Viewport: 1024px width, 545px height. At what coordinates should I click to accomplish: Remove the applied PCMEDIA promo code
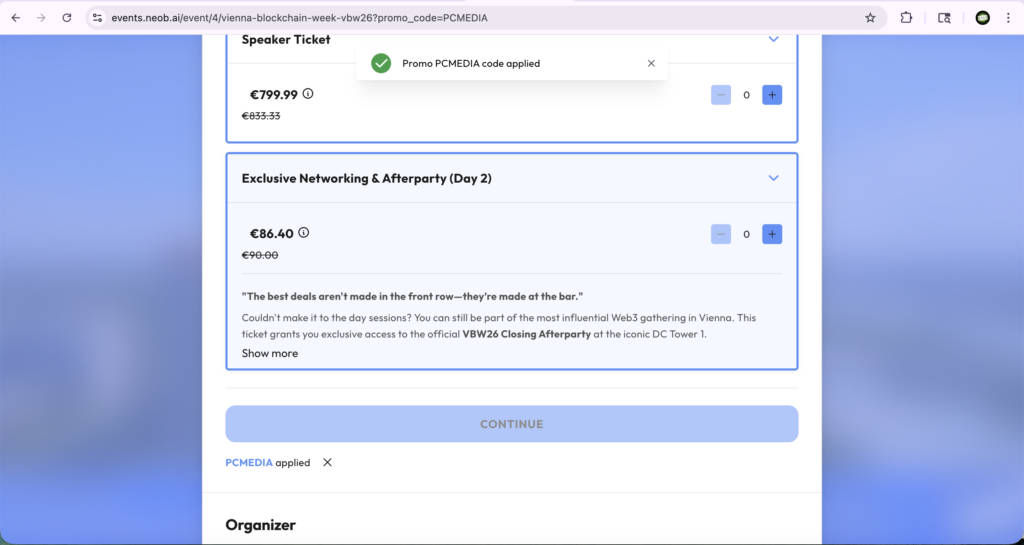pos(327,463)
